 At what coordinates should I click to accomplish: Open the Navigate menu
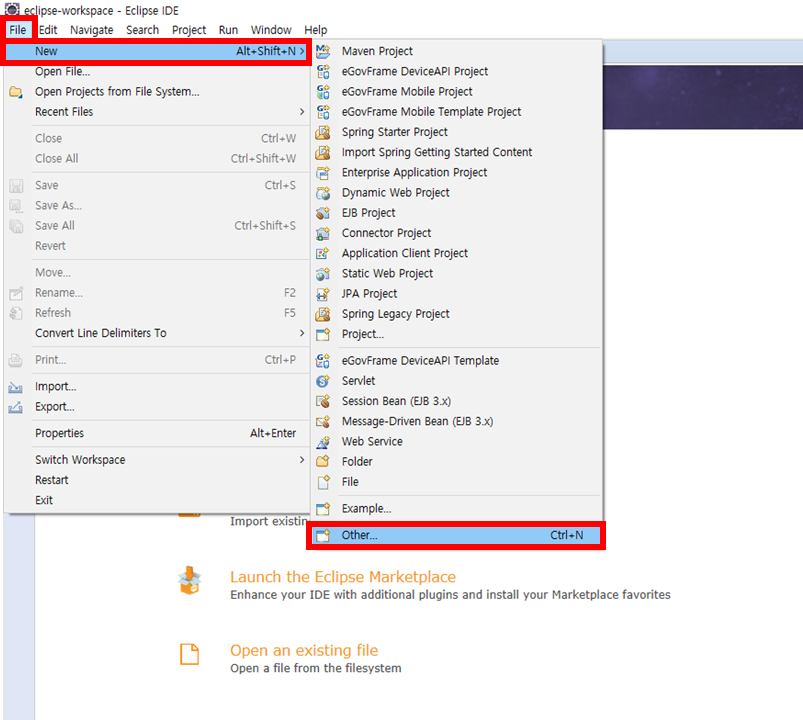click(92, 30)
